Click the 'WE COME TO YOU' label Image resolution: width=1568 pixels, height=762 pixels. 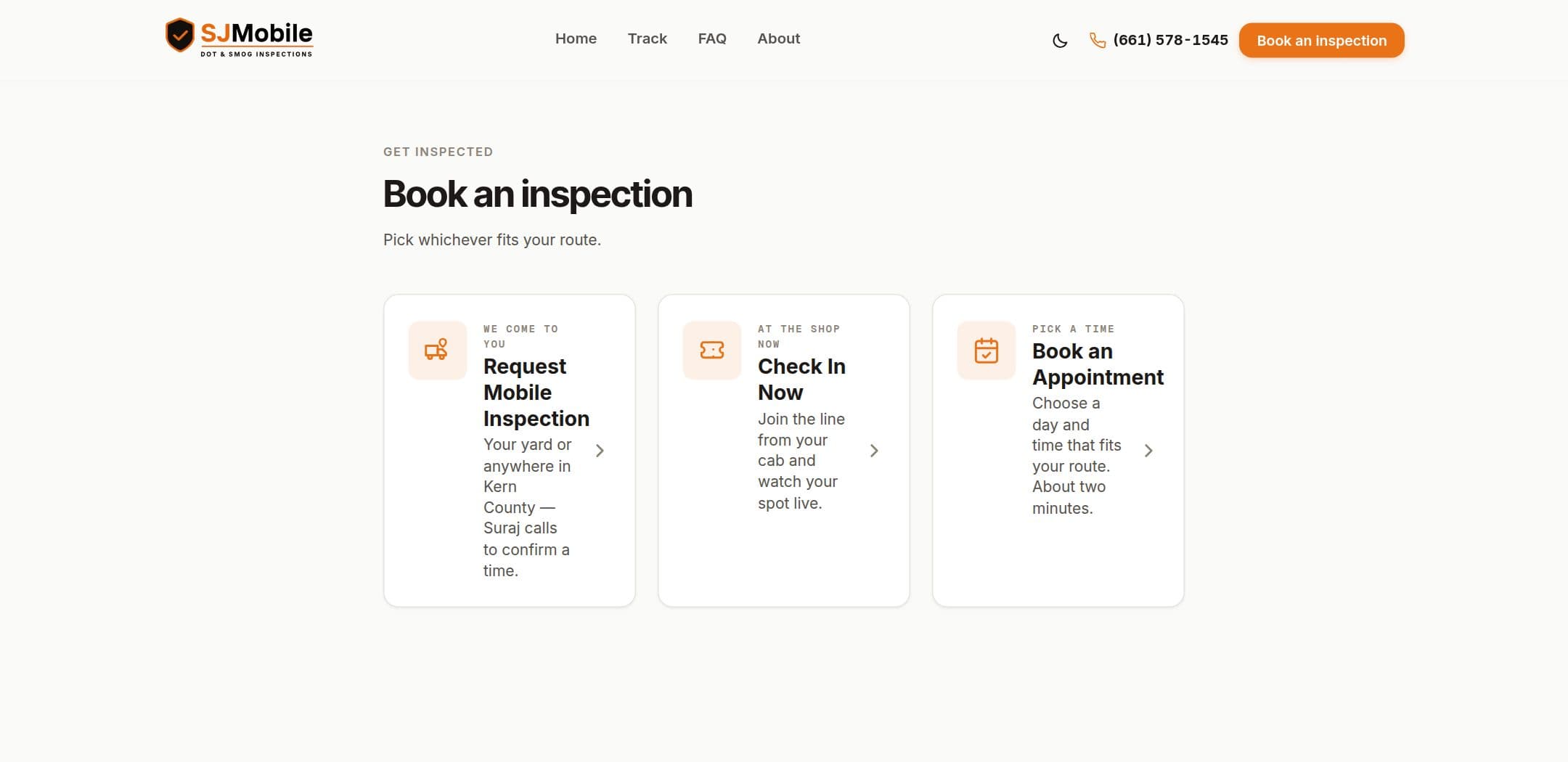520,336
